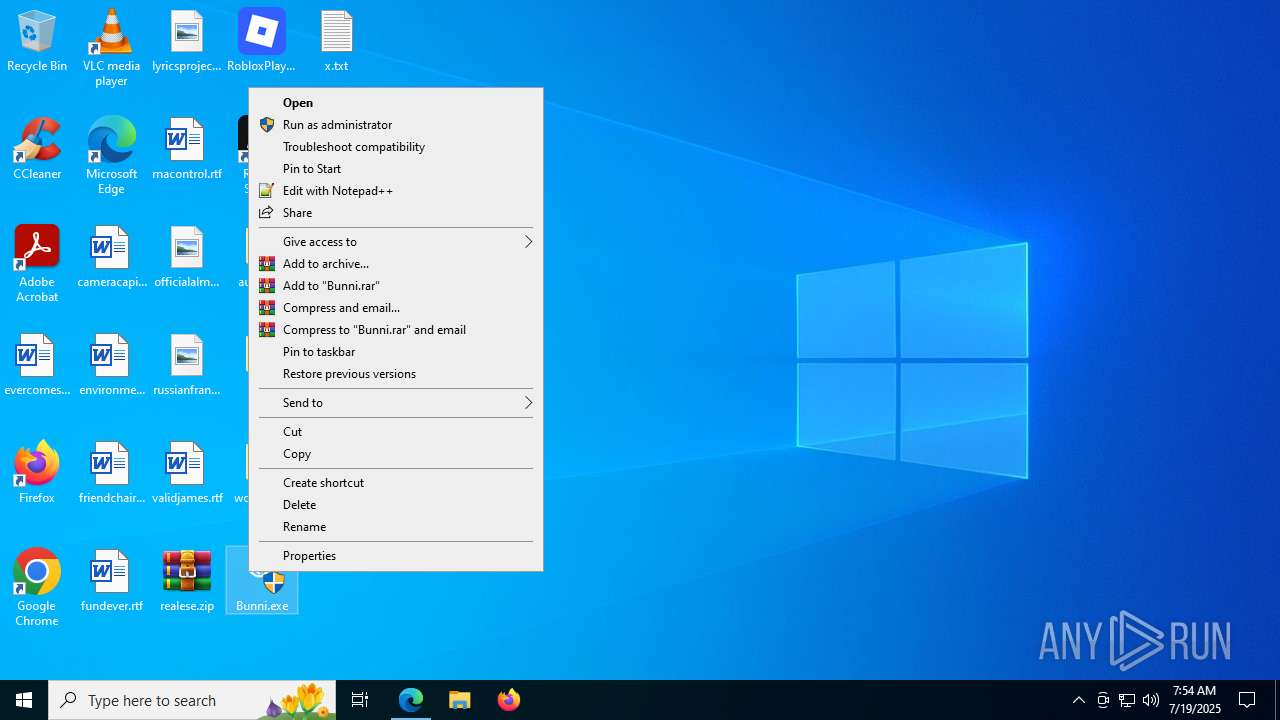Select the Bunni.exe desktop icon

262,591
